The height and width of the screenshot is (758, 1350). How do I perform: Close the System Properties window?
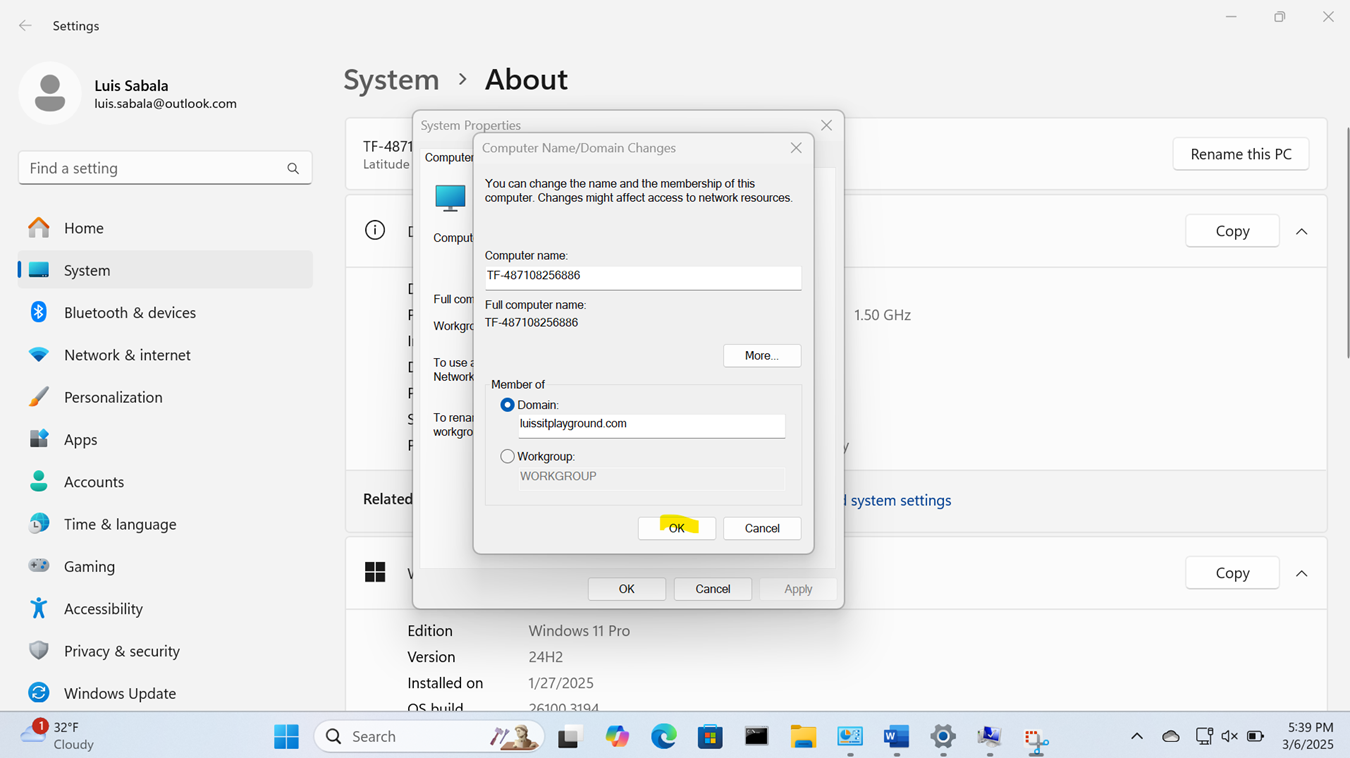pos(826,125)
